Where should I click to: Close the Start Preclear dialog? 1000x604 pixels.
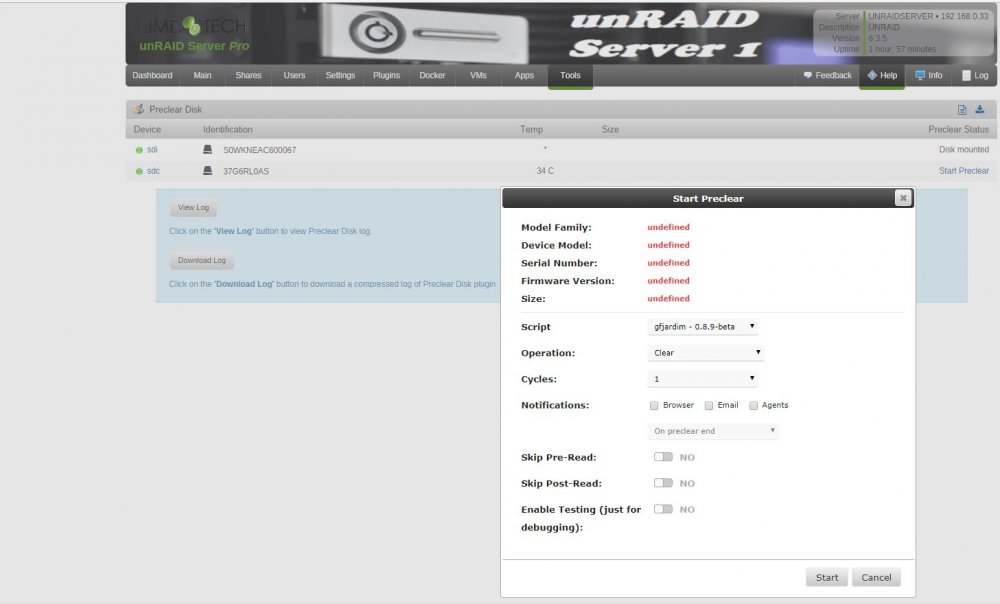pyautogui.click(x=902, y=198)
